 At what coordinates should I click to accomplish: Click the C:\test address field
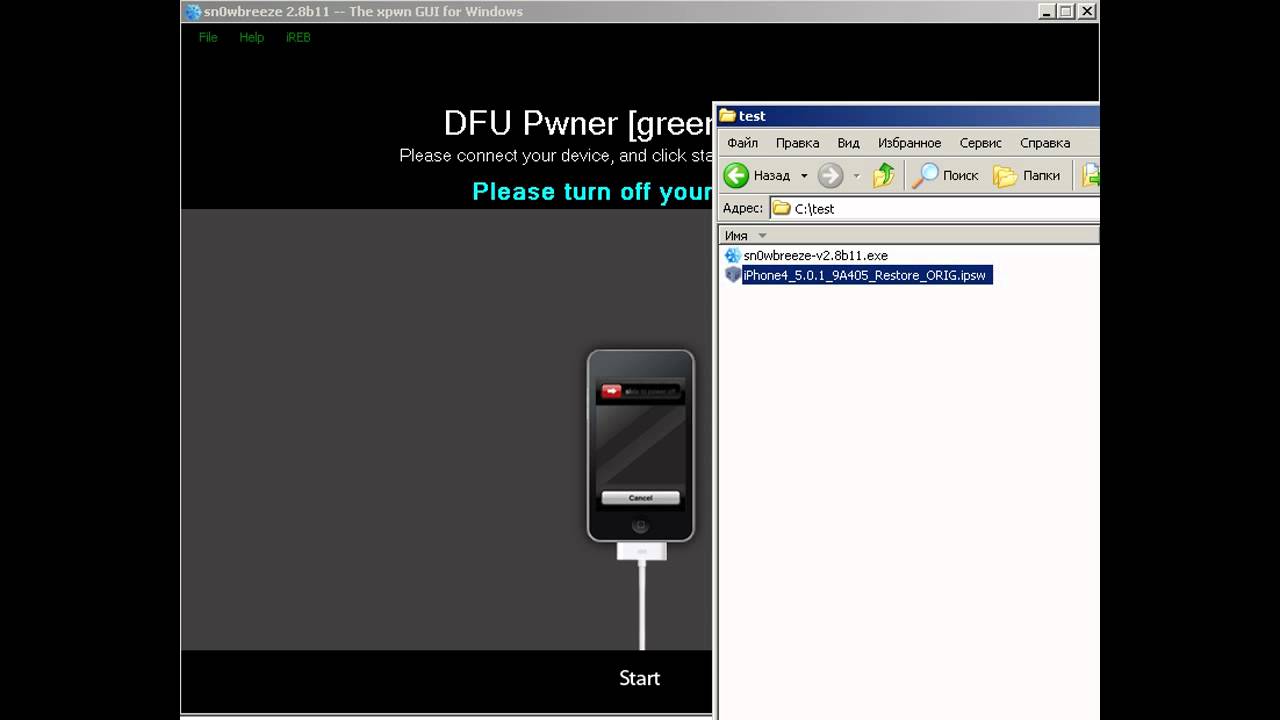[x=934, y=209]
